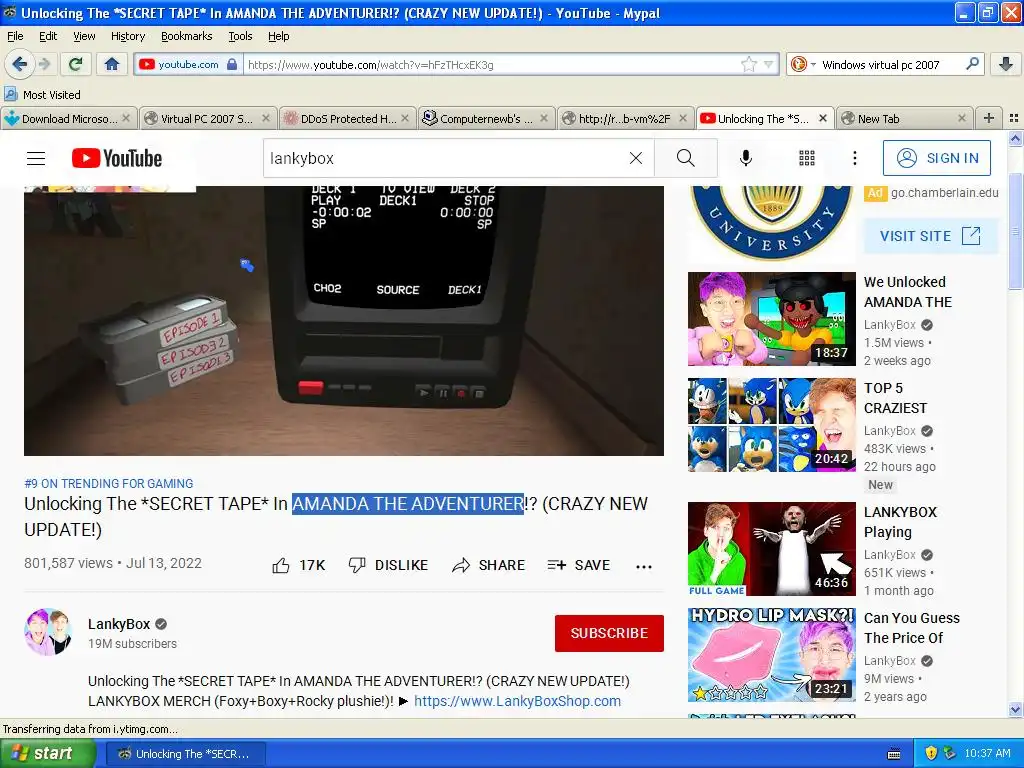Open a new tab with plus button

pos(989,118)
